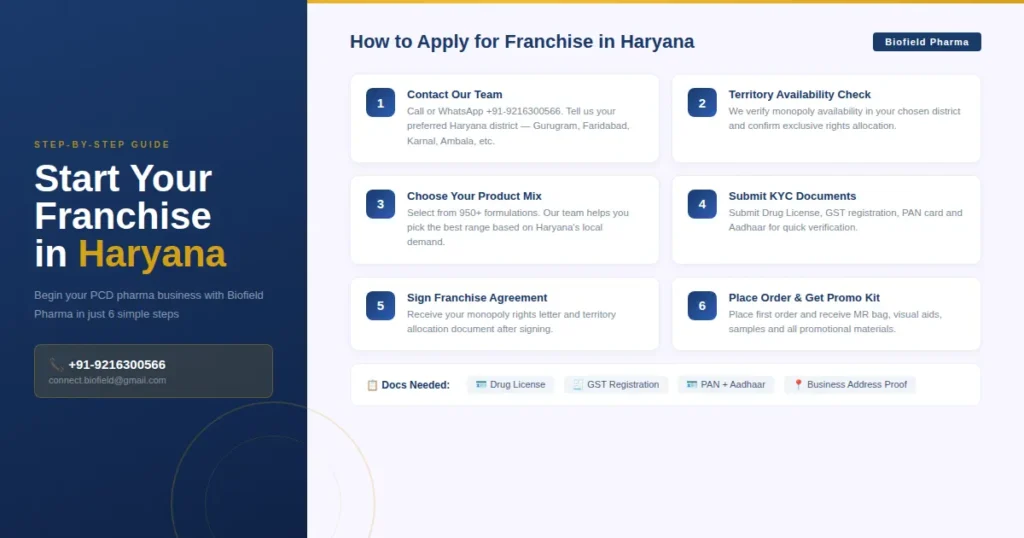The width and height of the screenshot is (1024, 538).
Task: Click the Territory Availability Check heading
Action: pos(799,95)
